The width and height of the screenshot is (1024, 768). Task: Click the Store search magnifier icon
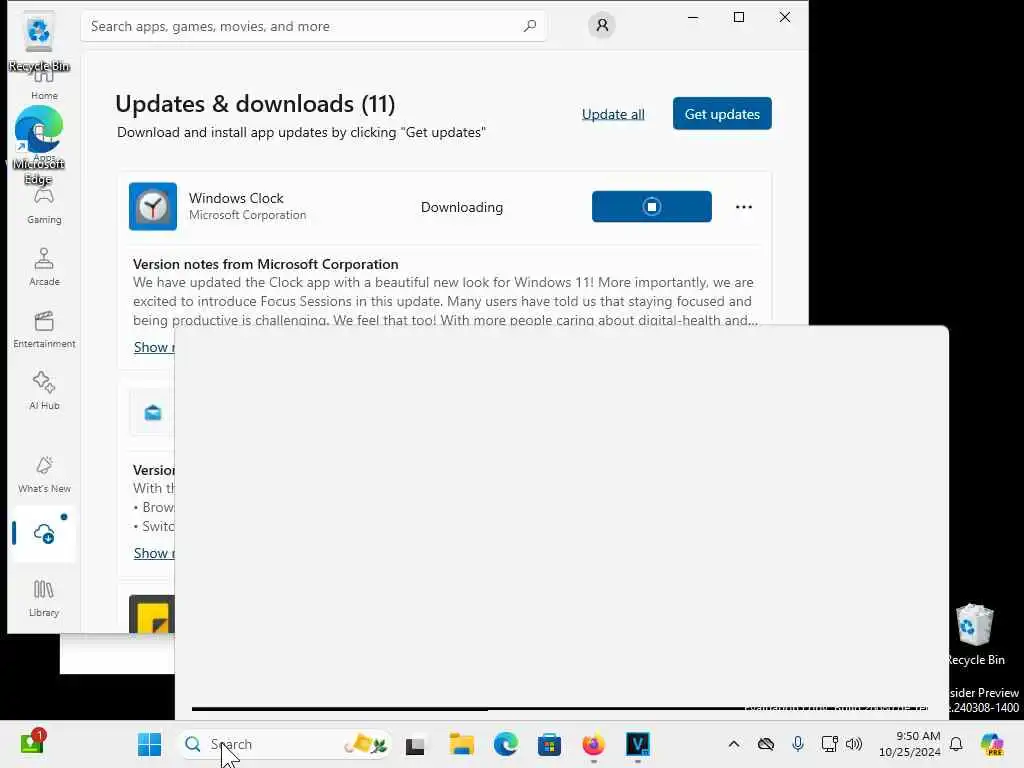530,26
